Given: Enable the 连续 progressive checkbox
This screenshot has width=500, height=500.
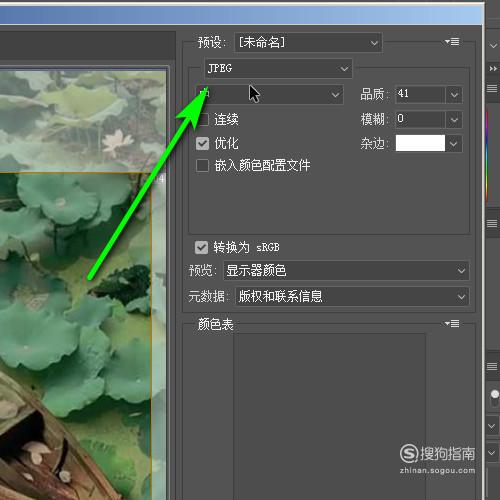Looking at the screenshot, I should click(203, 119).
